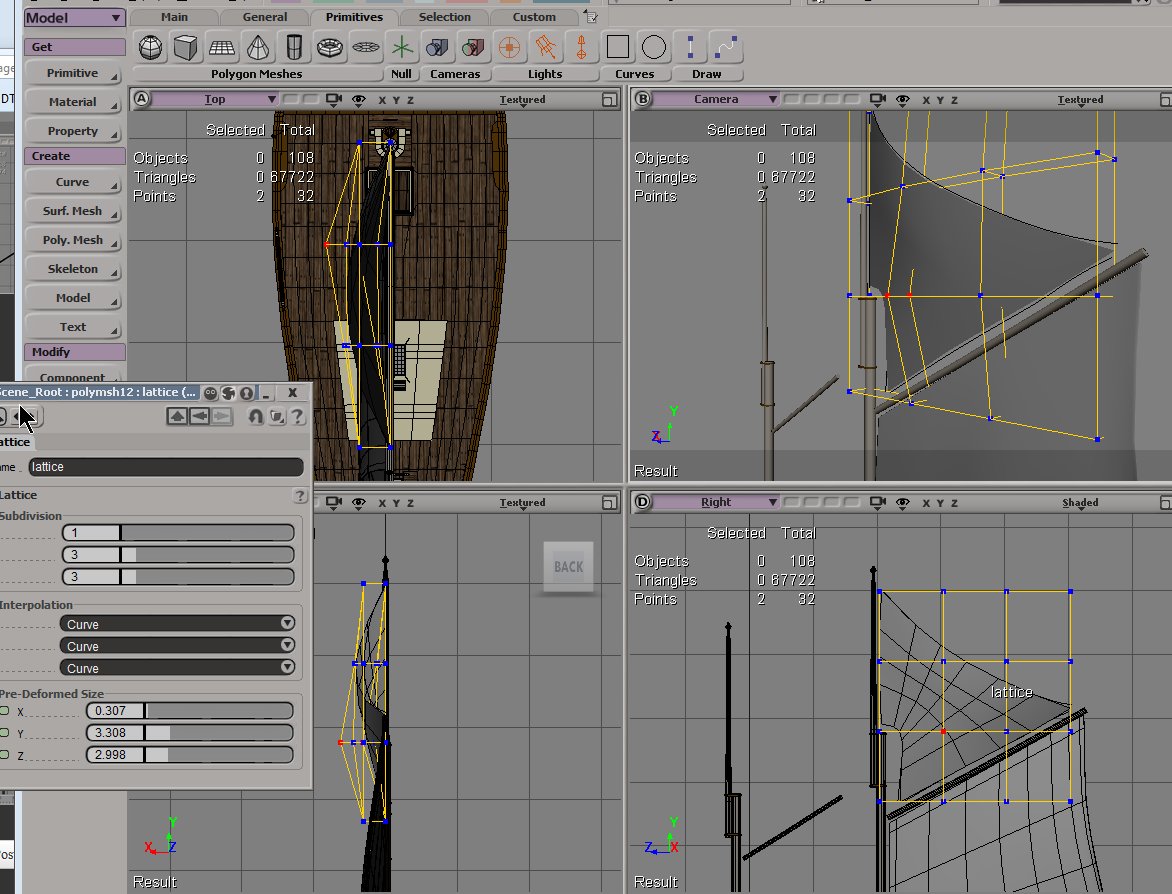Add a cone polygon mesh
This screenshot has width=1172, height=894.
(x=258, y=47)
